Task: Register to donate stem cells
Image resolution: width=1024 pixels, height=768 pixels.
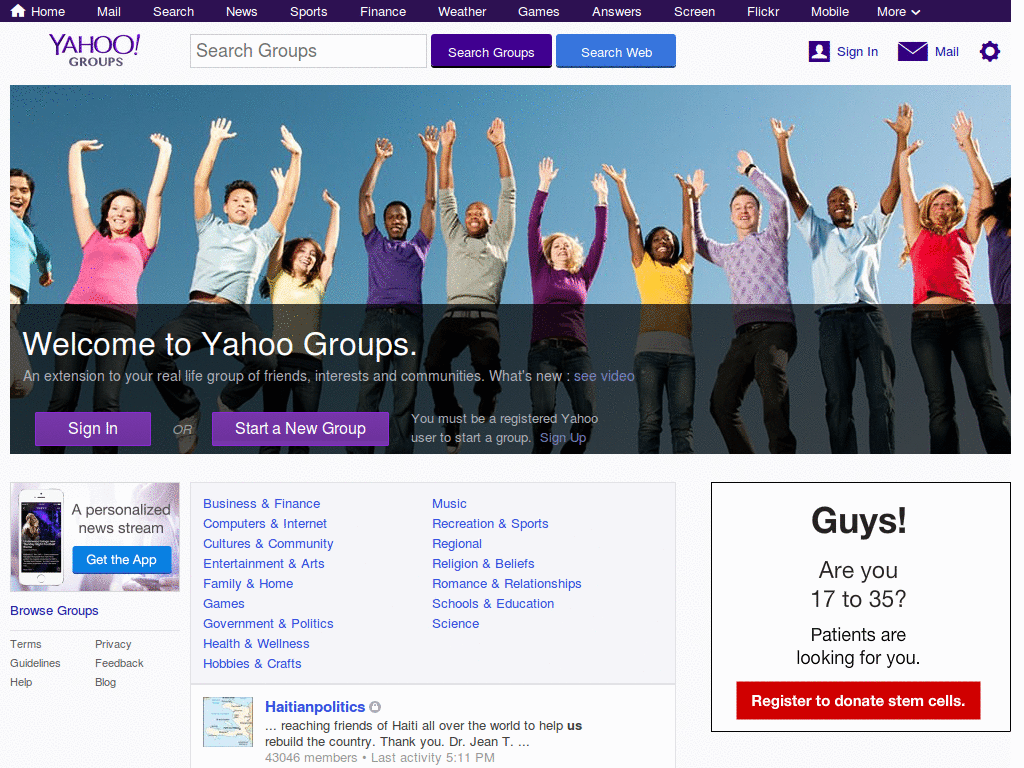Action: pyautogui.click(x=858, y=700)
